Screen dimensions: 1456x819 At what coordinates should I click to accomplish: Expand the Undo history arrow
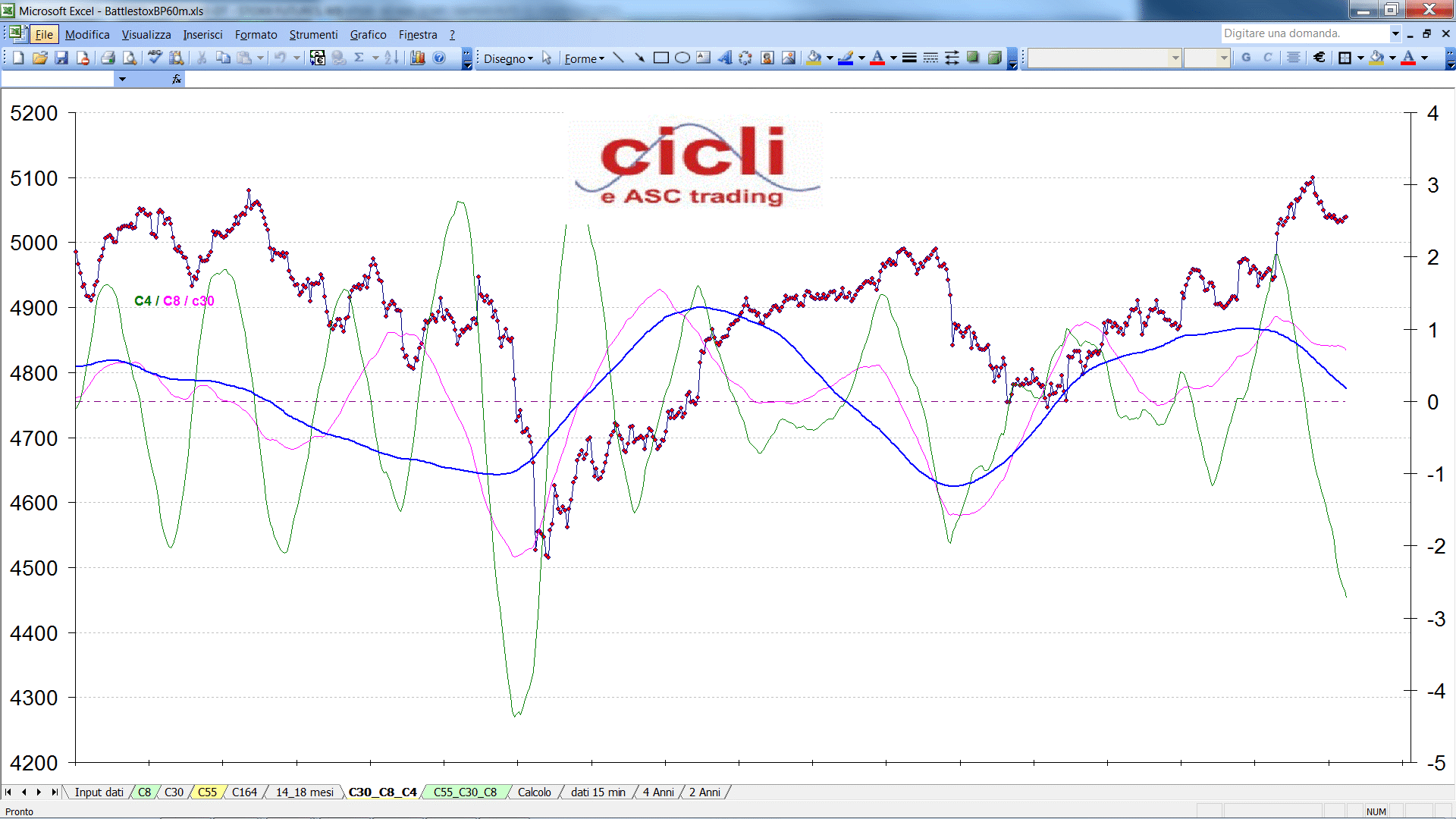(297, 58)
